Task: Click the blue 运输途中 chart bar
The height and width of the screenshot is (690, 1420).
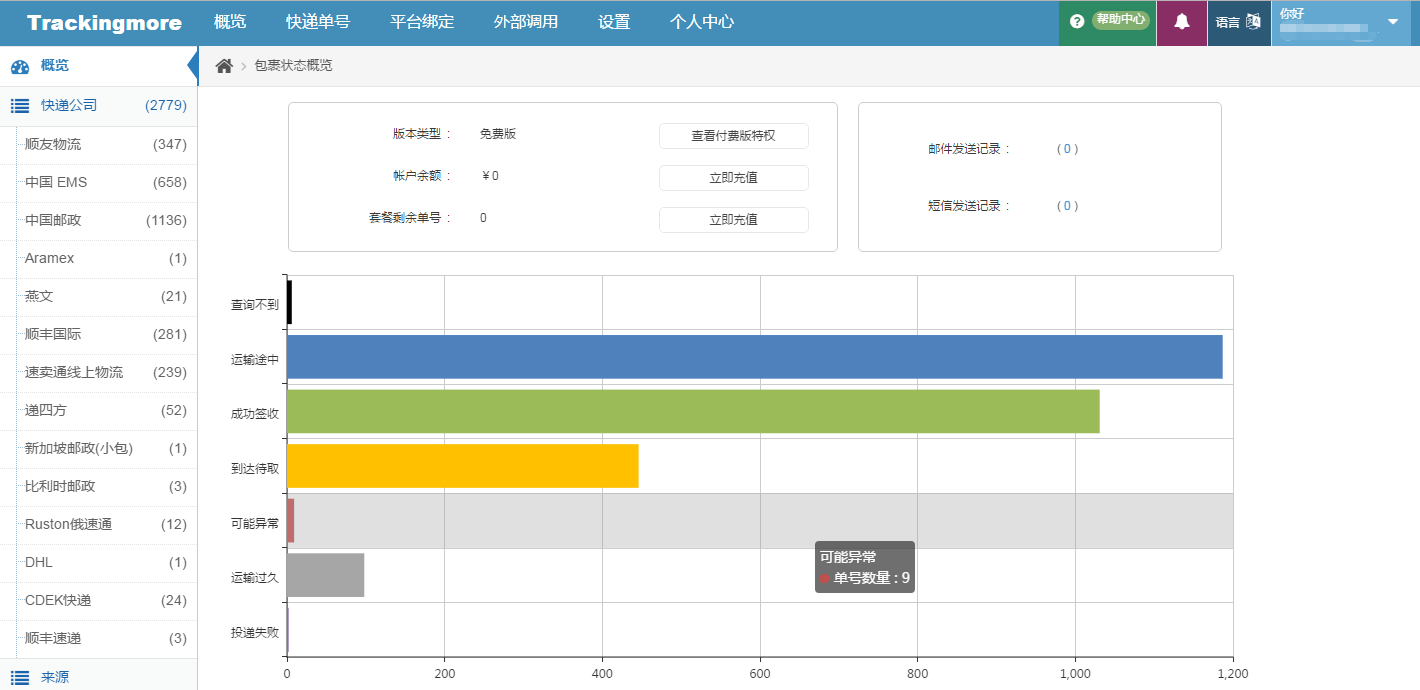Action: coord(754,357)
